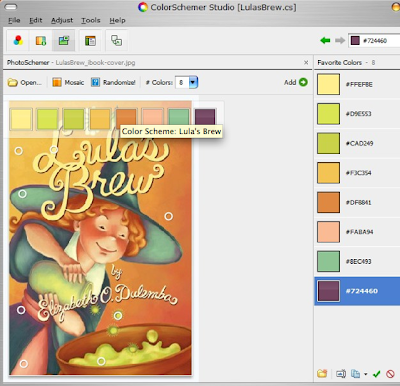Open the contrast analyzer toolbar icon

point(116,41)
